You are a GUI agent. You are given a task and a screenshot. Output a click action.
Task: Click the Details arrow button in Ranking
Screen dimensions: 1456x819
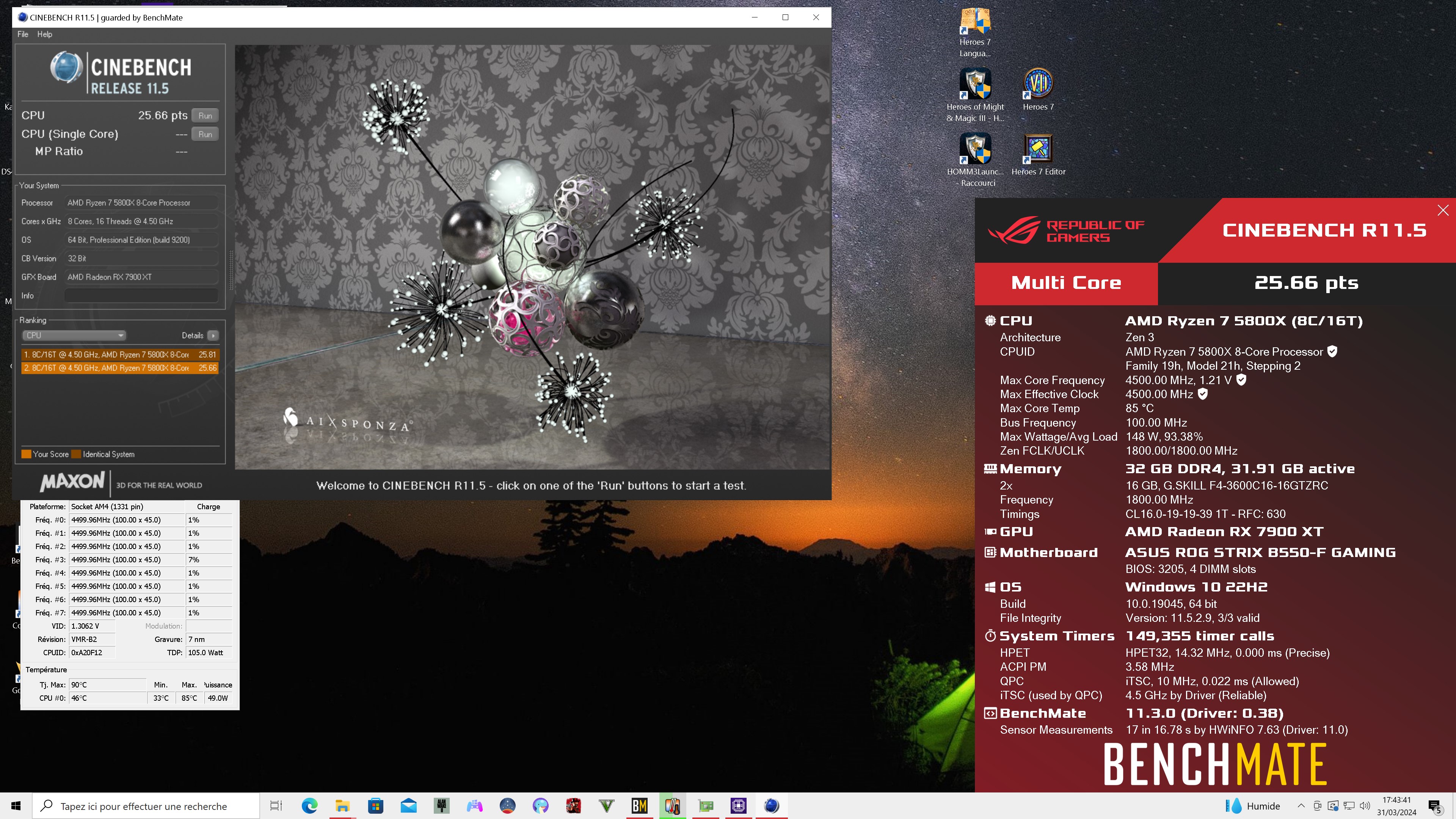click(213, 335)
